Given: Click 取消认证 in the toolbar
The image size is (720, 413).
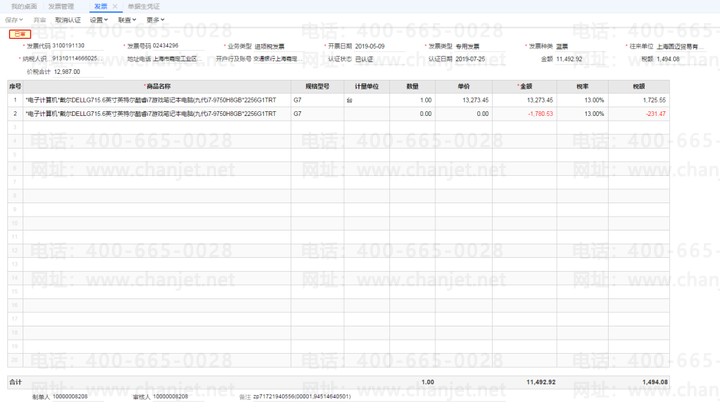Looking at the screenshot, I should [x=68, y=20].
